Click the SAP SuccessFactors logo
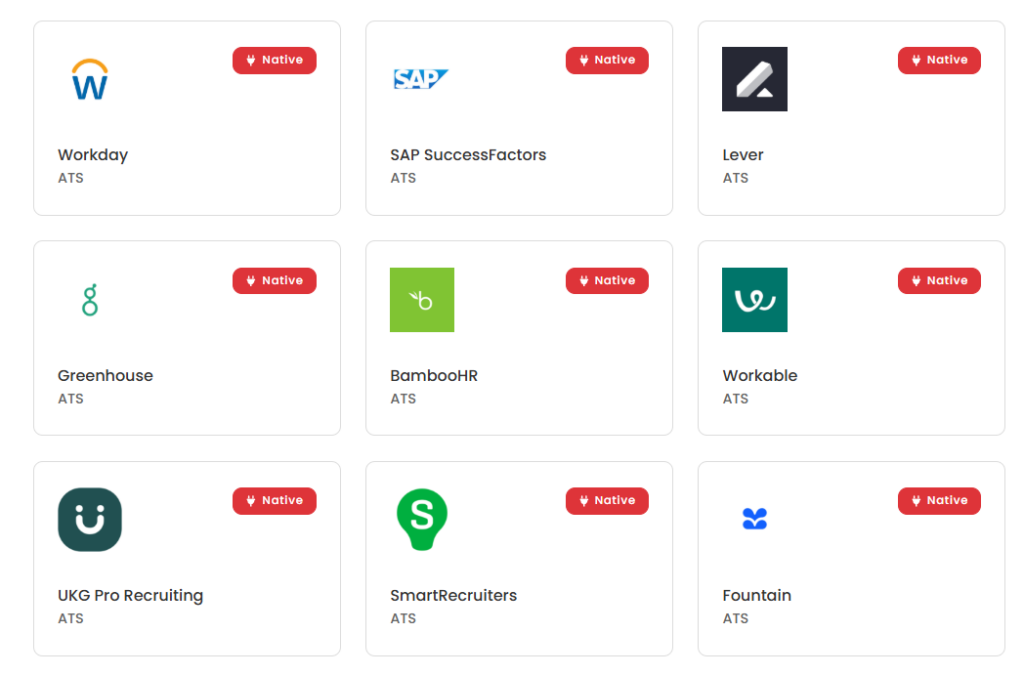This screenshot has width=1024, height=675. tap(421, 78)
